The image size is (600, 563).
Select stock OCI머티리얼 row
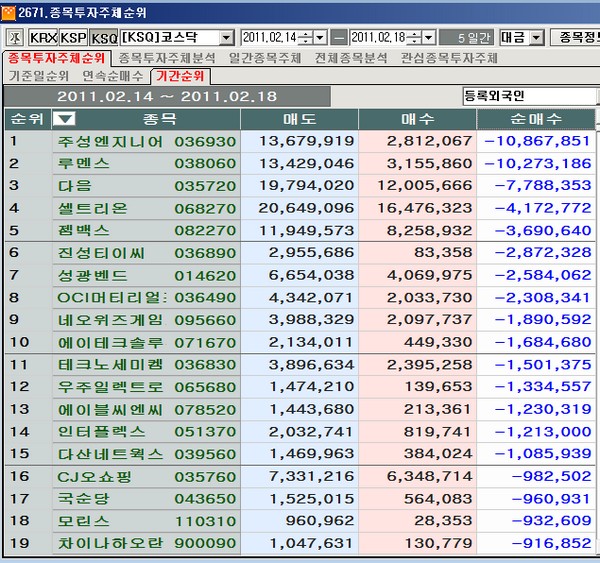point(300,297)
